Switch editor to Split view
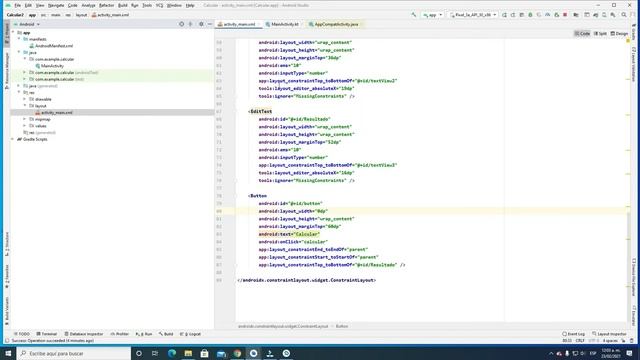 click(x=600, y=33)
